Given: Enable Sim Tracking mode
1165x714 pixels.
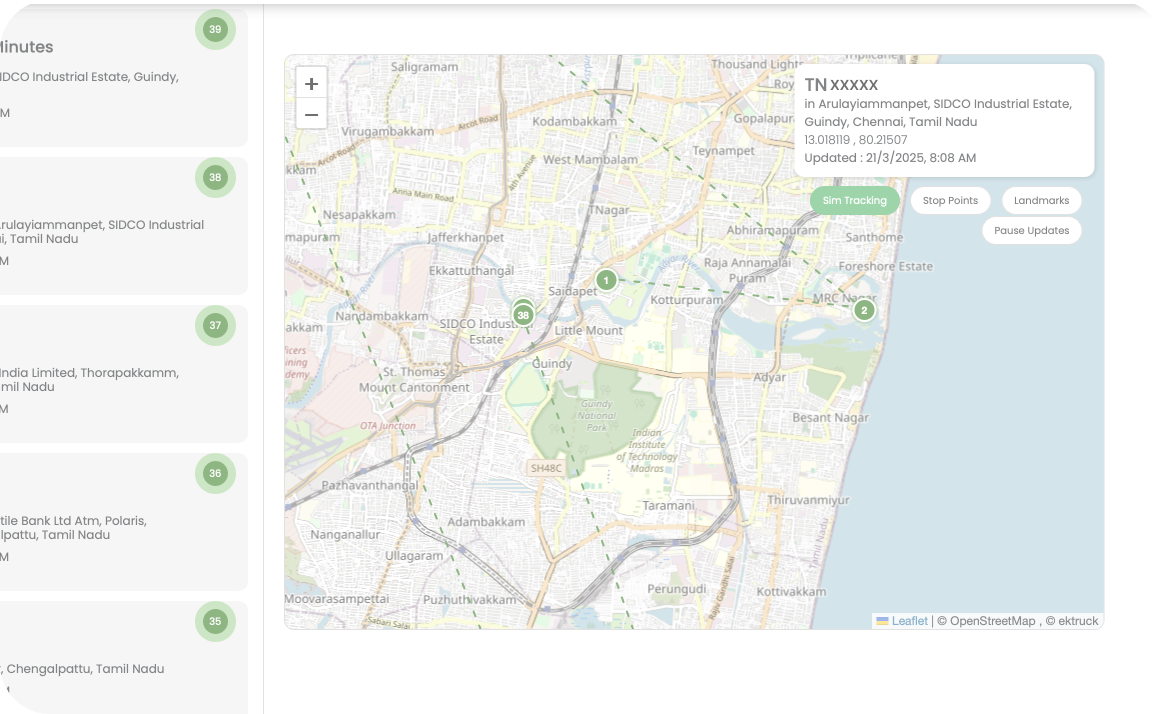Looking at the screenshot, I should (854, 200).
